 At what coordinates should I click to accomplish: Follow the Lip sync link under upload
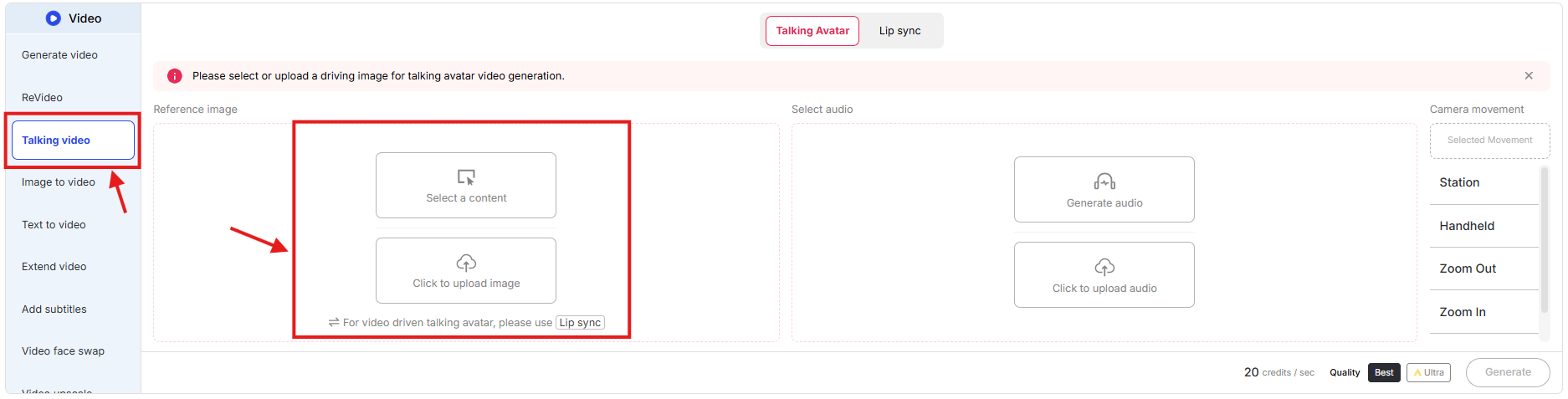(580, 323)
